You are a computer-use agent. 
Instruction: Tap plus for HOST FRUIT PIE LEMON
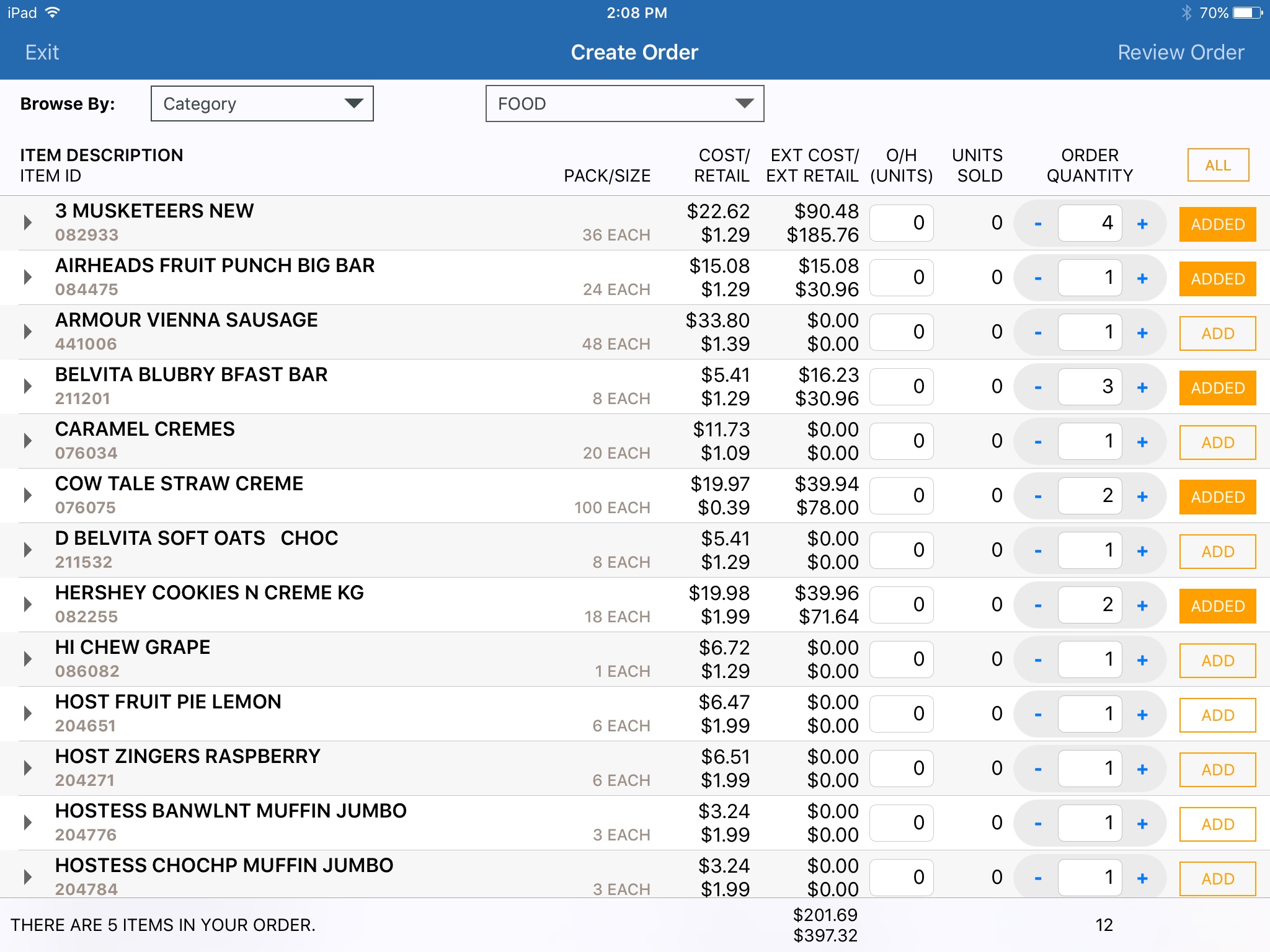click(1142, 715)
